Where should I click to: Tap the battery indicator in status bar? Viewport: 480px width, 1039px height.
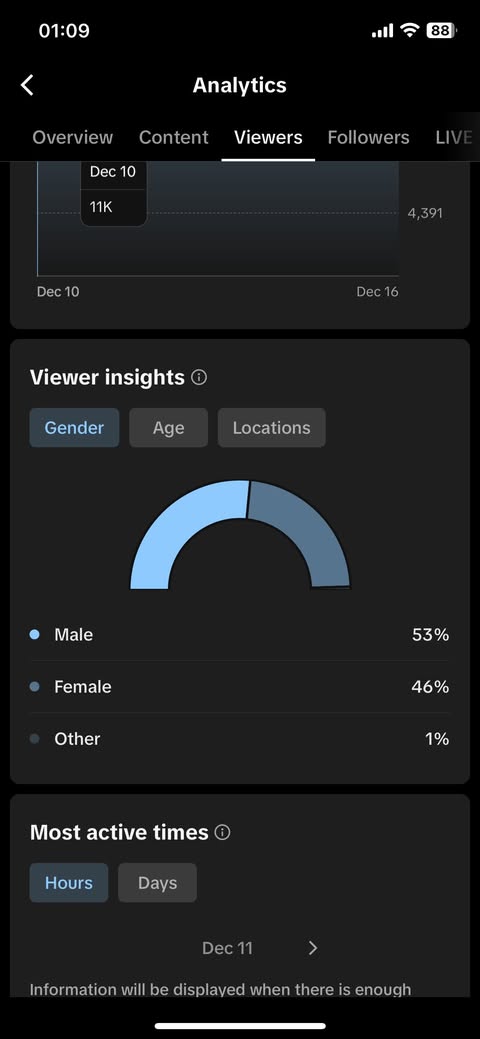click(x=442, y=30)
